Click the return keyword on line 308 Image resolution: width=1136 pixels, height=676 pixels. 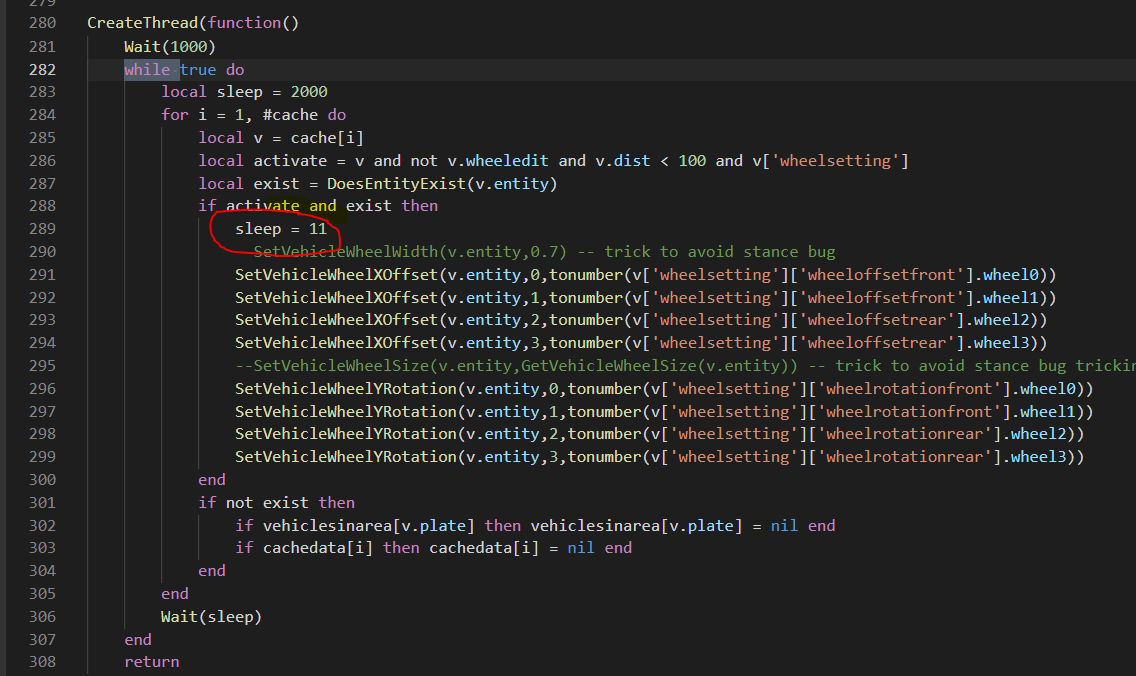coord(152,661)
